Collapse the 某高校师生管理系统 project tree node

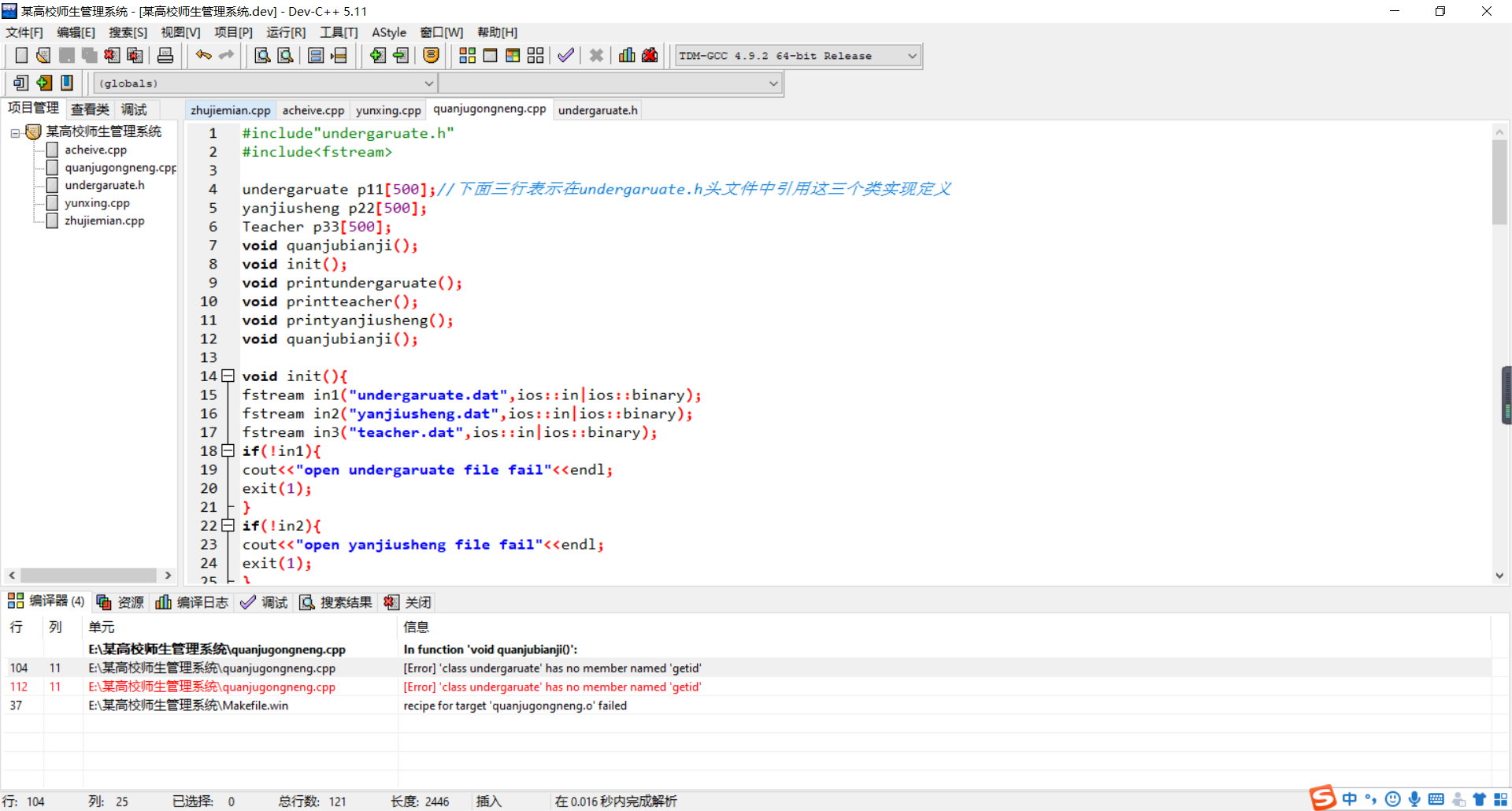[15, 133]
